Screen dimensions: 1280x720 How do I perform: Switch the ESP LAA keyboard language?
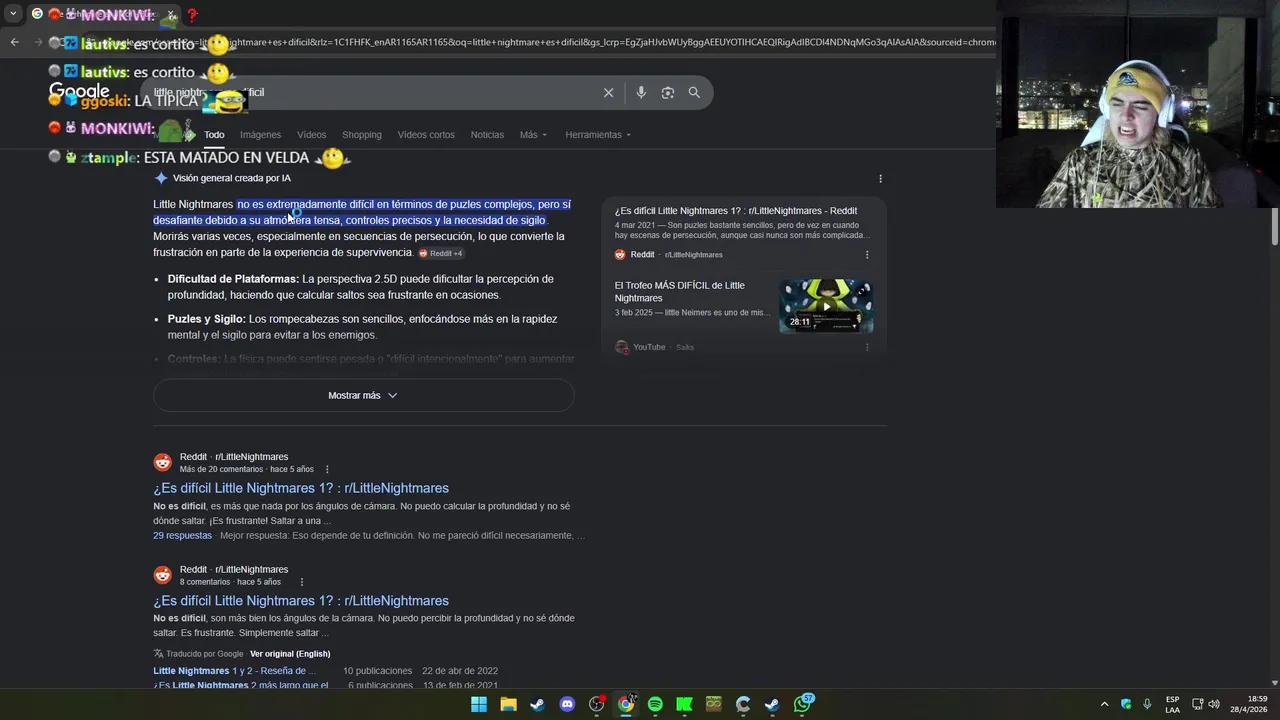tap(1172, 704)
